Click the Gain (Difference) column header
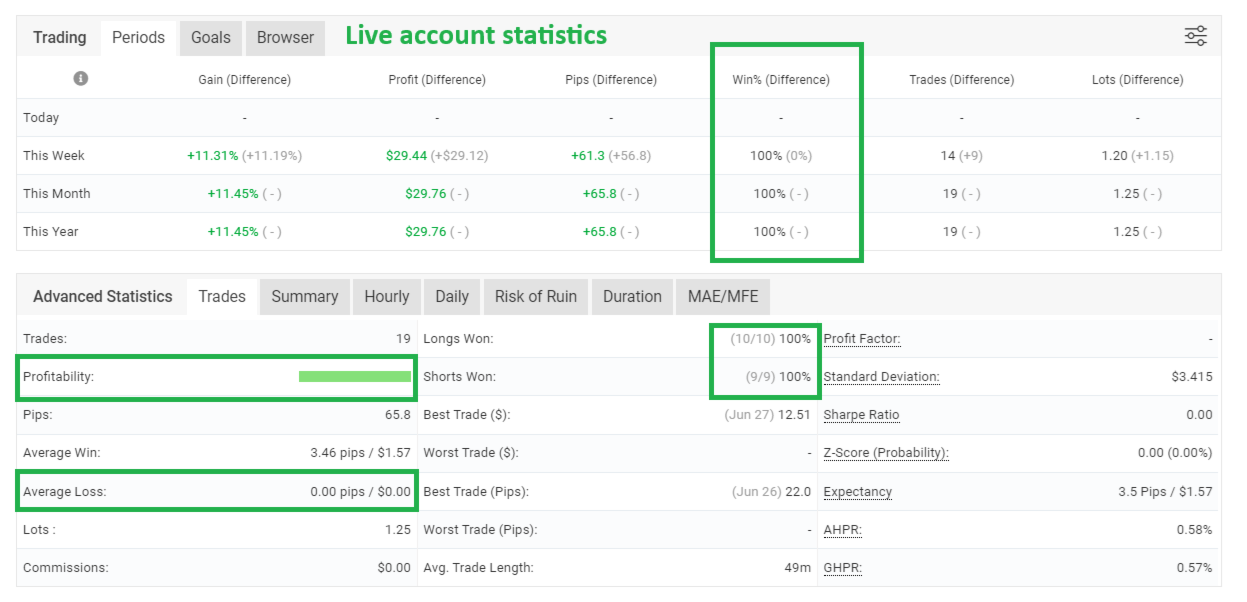This screenshot has height=602, width=1247. click(245, 80)
